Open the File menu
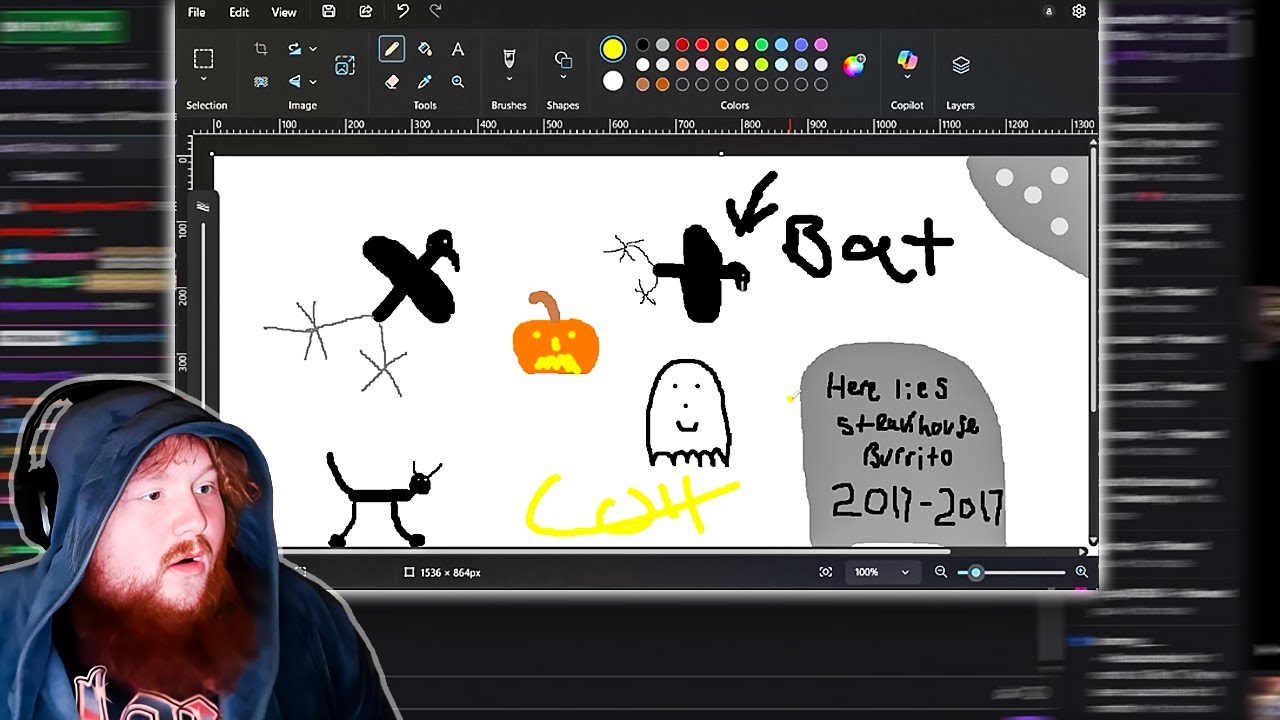This screenshot has height=720, width=1280. point(197,12)
